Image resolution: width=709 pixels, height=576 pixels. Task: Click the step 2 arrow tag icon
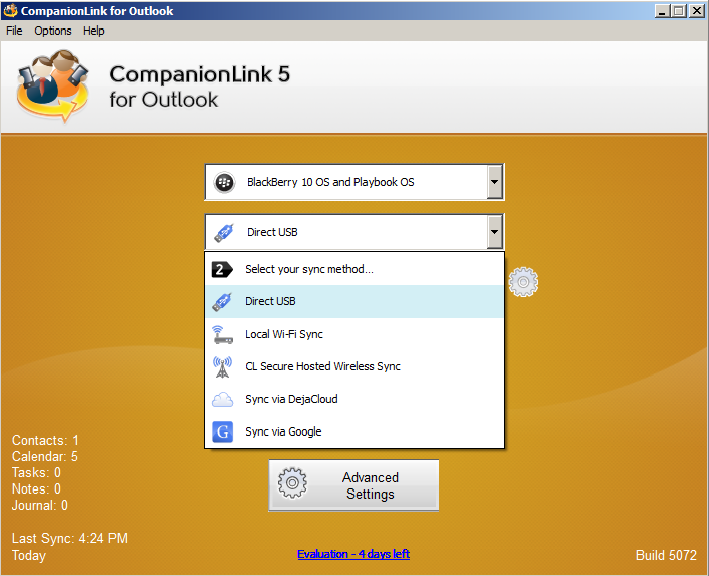(222, 269)
